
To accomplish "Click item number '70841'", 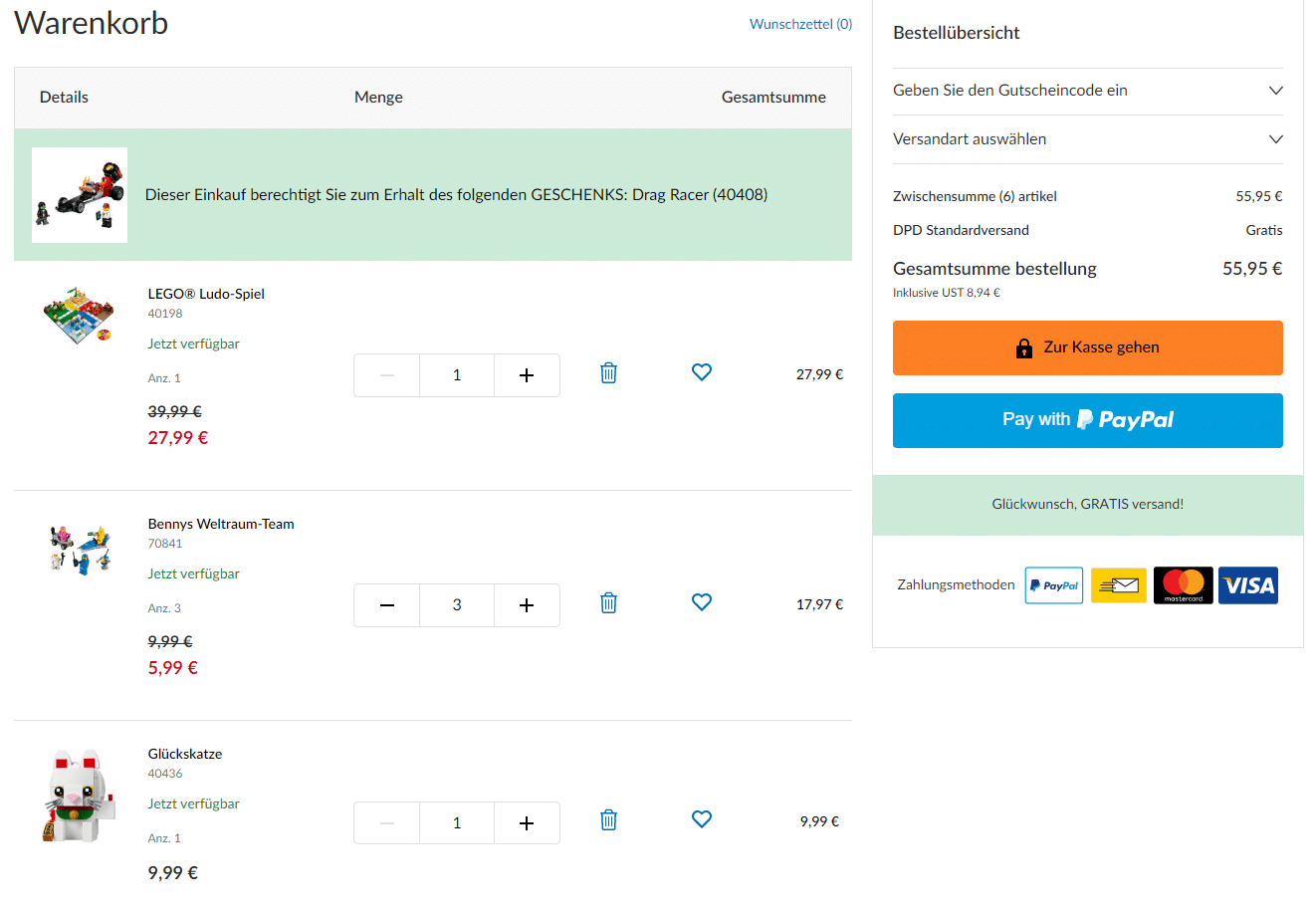I will 165,544.
